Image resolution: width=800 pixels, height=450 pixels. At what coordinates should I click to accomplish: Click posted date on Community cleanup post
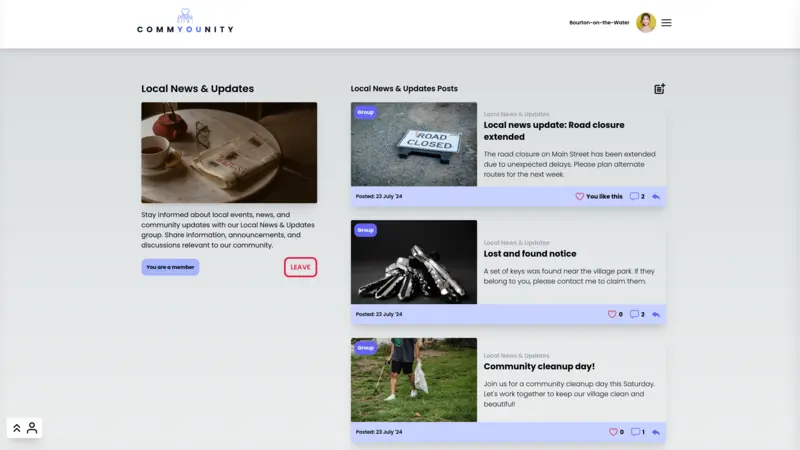[x=379, y=432]
